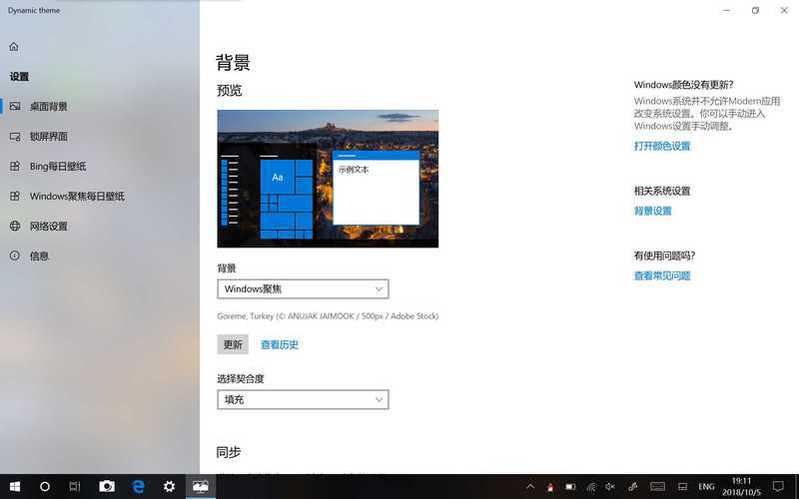Click the 查看常见问题 FAQ link

pos(661,276)
